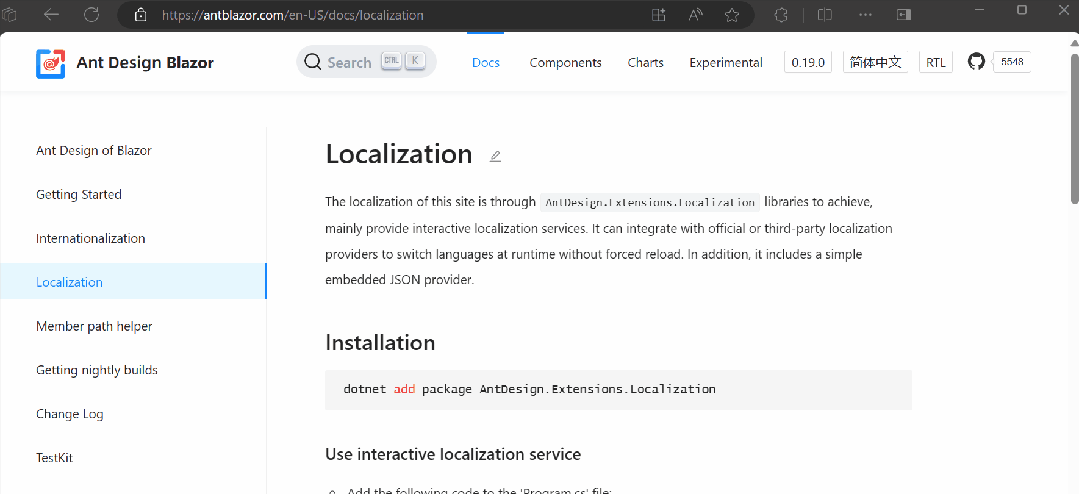Open the Components tab
The image size is (1079, 494).
point(566,63)
